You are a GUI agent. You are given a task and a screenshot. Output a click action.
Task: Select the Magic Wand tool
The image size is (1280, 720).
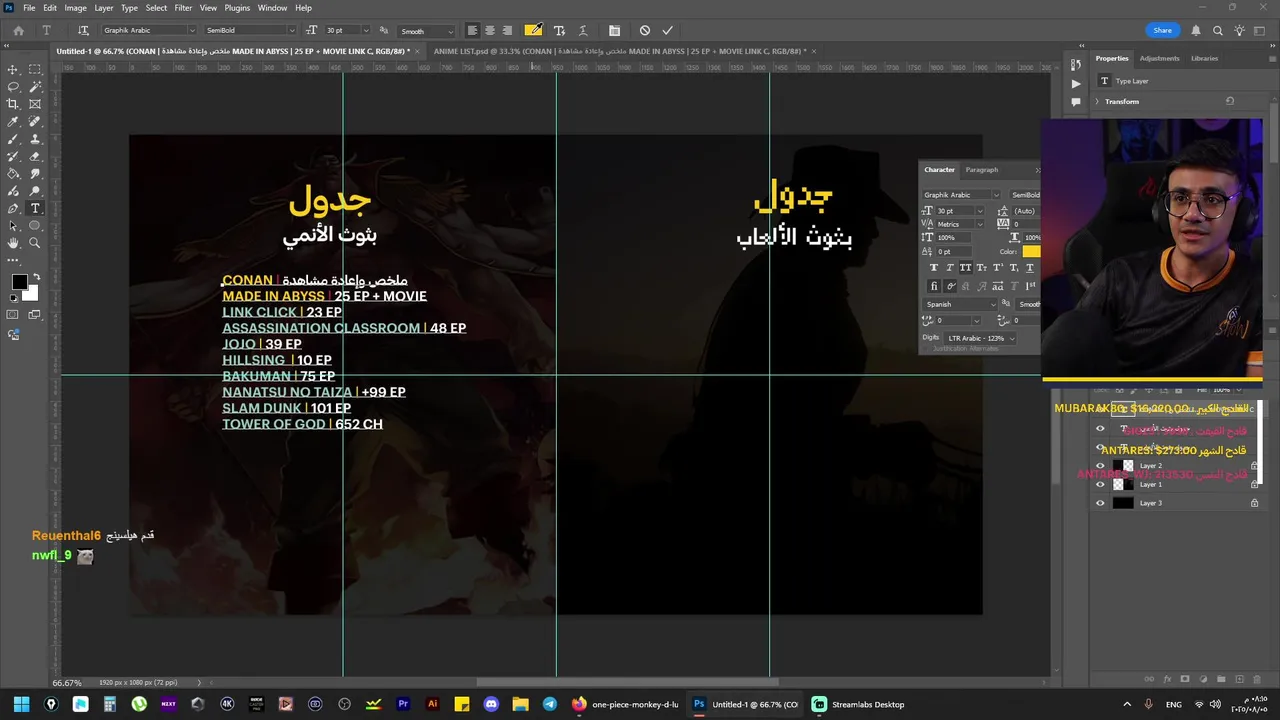point(35,87)
